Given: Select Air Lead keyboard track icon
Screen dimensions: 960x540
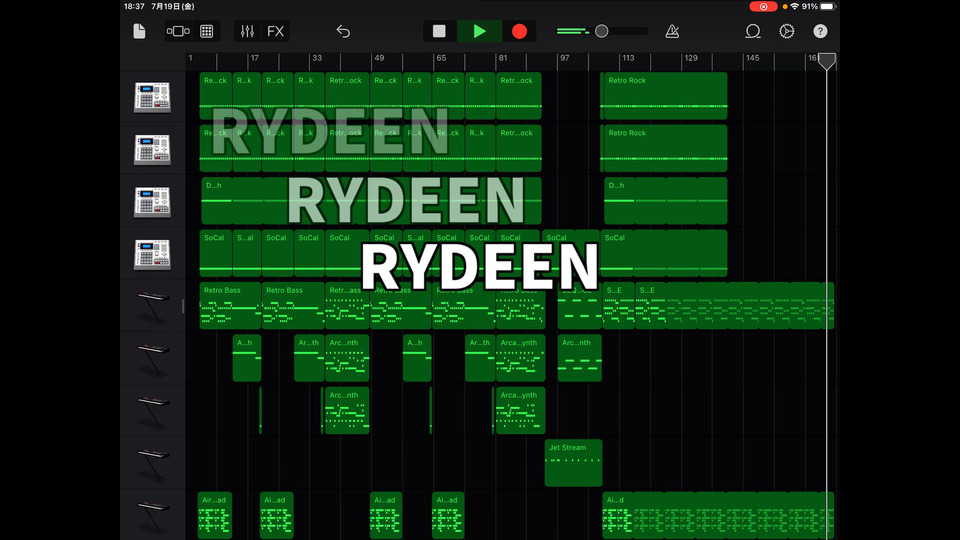Looking at the screenshot, I should click(152, 516).
